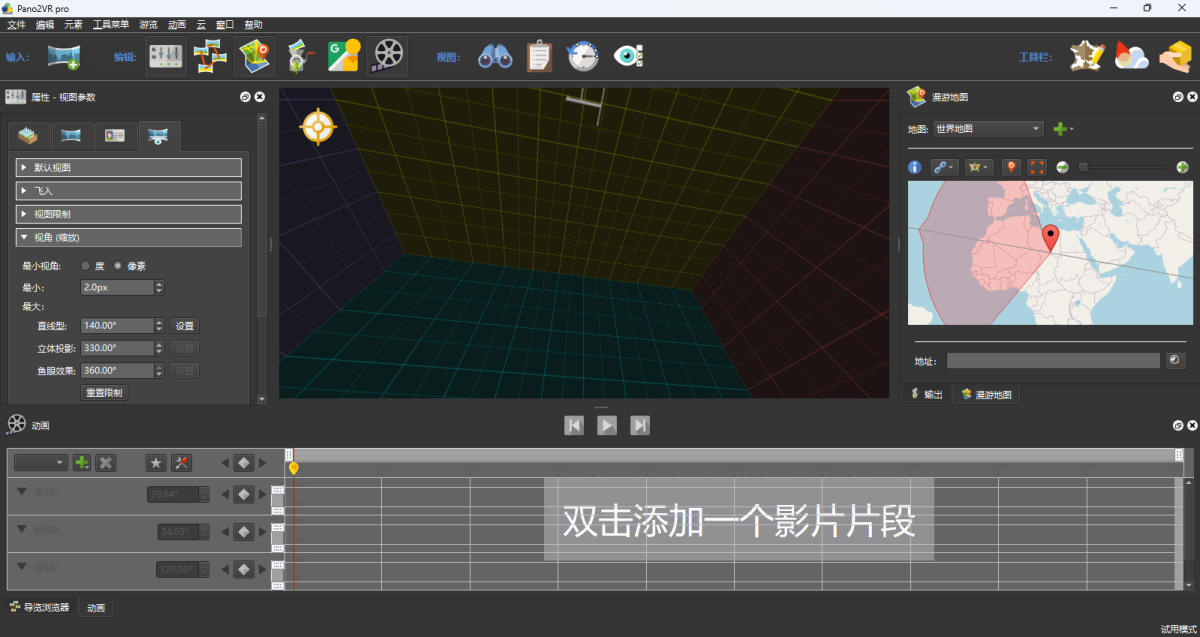This screenshot has height=637, width=1200.
Task: Open the 世界地图 map dropdown
Action: pos(988,129)
